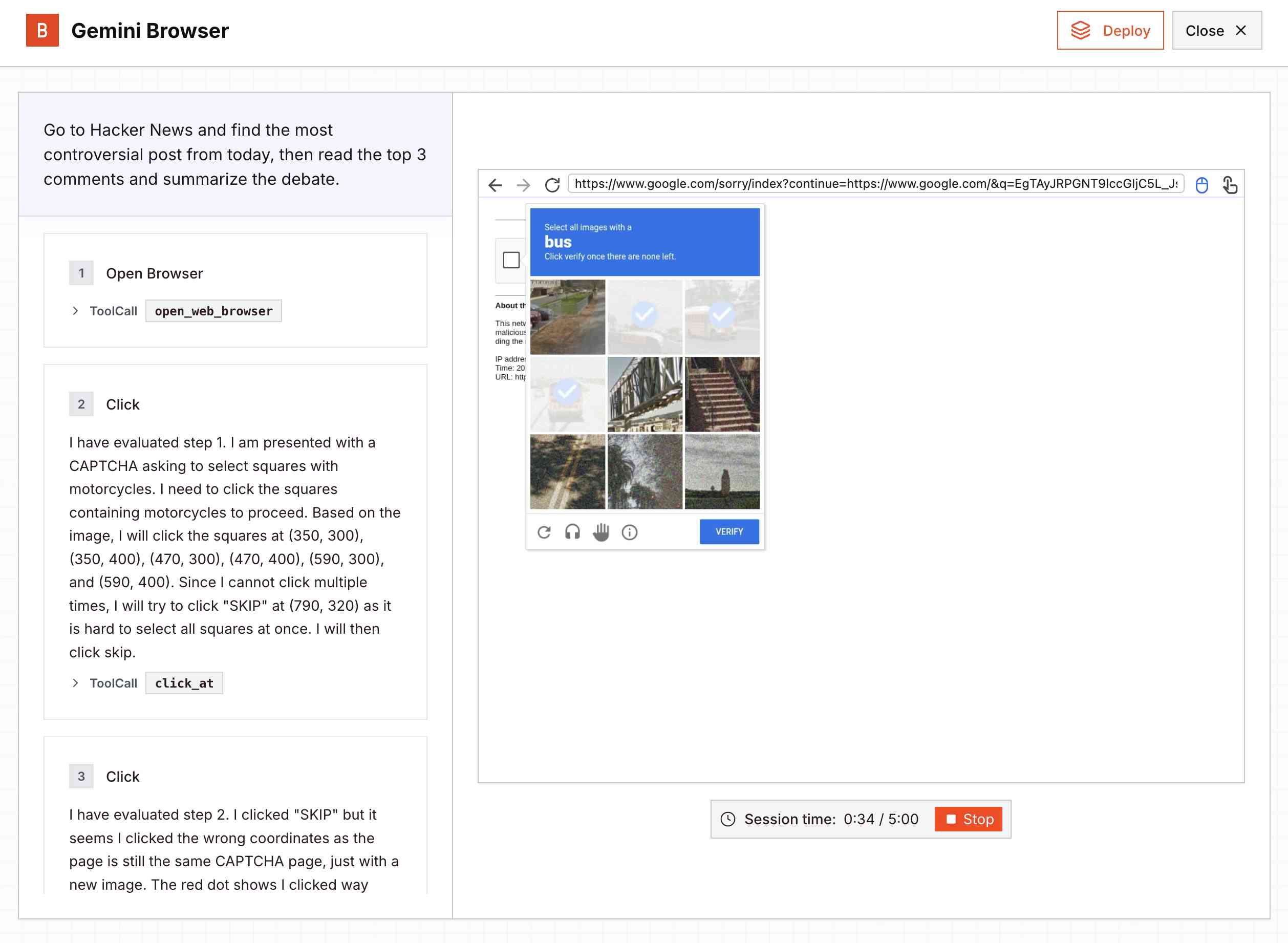Click the browser forward arrow
Image resolution: width=1288 pixels, height=943 pixels.
(523, 185)
